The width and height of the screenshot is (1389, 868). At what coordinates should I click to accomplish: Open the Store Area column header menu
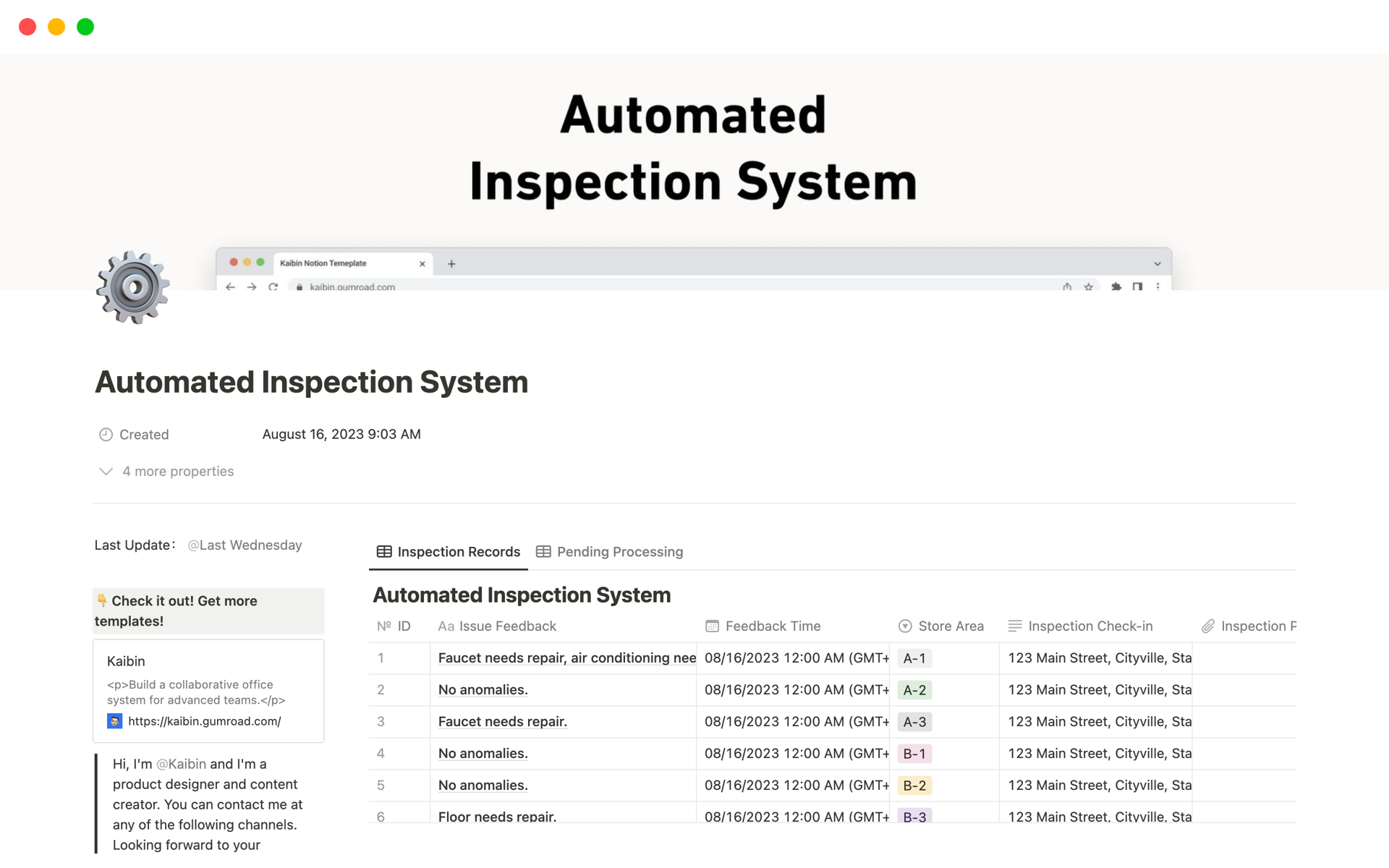coord(950,626)
